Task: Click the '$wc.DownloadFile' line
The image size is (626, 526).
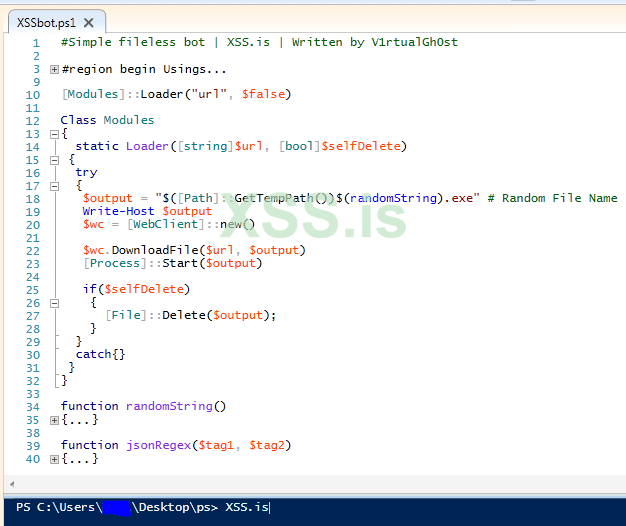Action: click(194, 250)
